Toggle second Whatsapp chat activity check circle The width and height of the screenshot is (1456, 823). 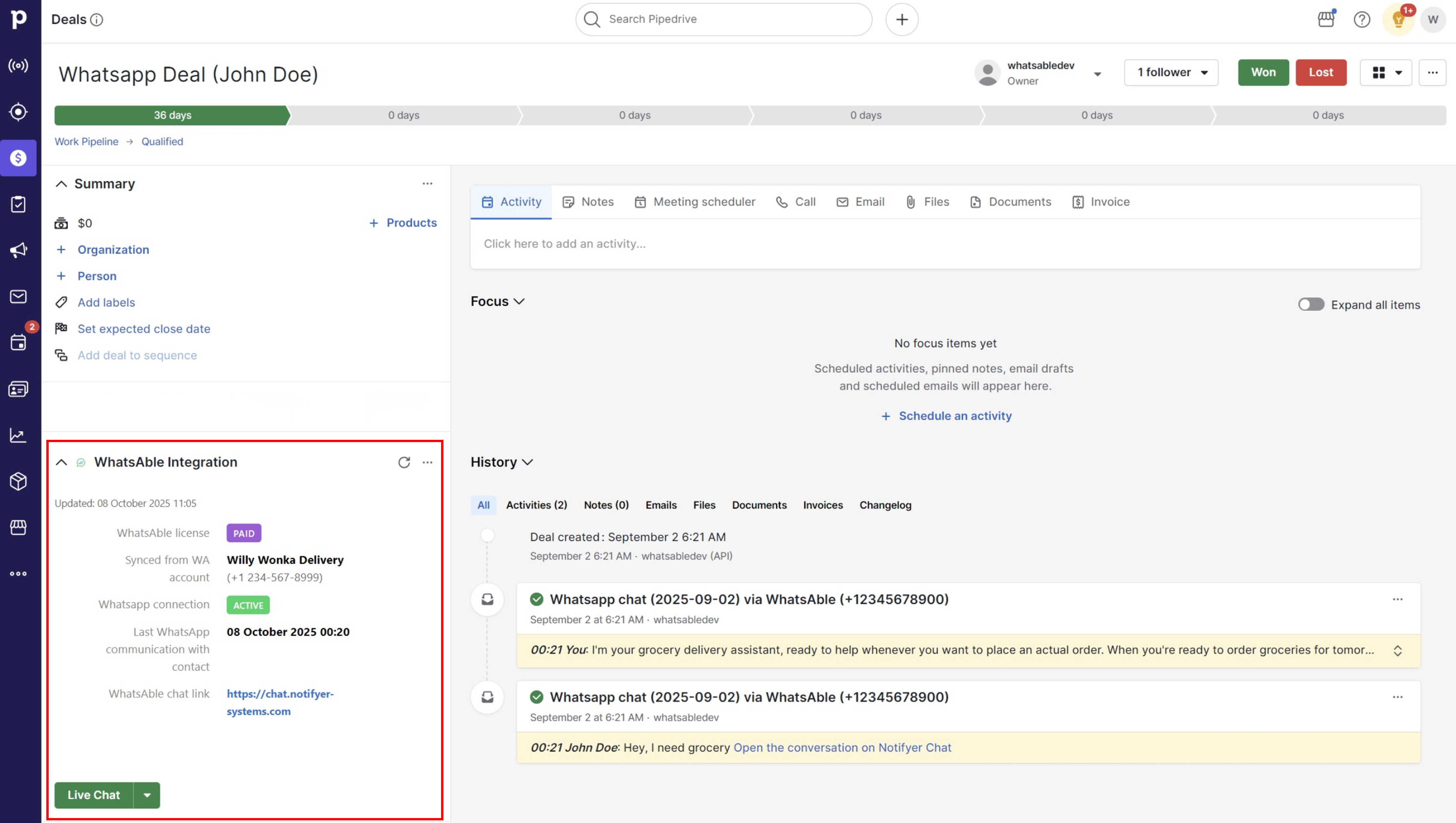(x=536, y=697)
